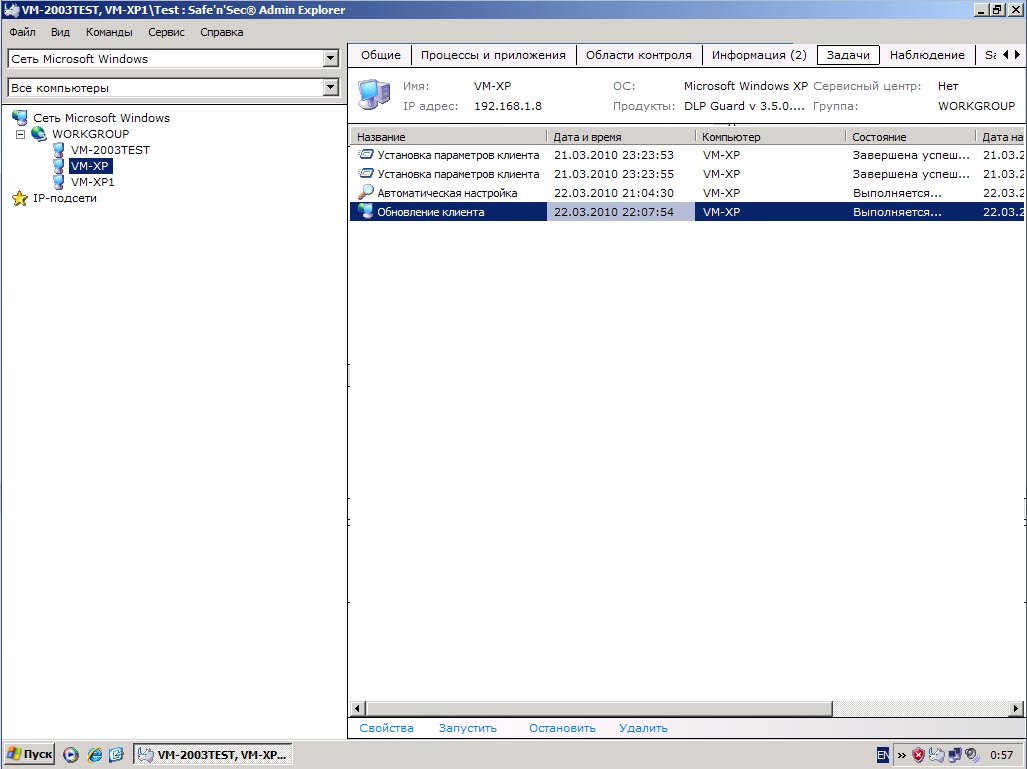Click the Пуск start button
This screenshot has width=1027, height=769.
click(x=29, y=755)
